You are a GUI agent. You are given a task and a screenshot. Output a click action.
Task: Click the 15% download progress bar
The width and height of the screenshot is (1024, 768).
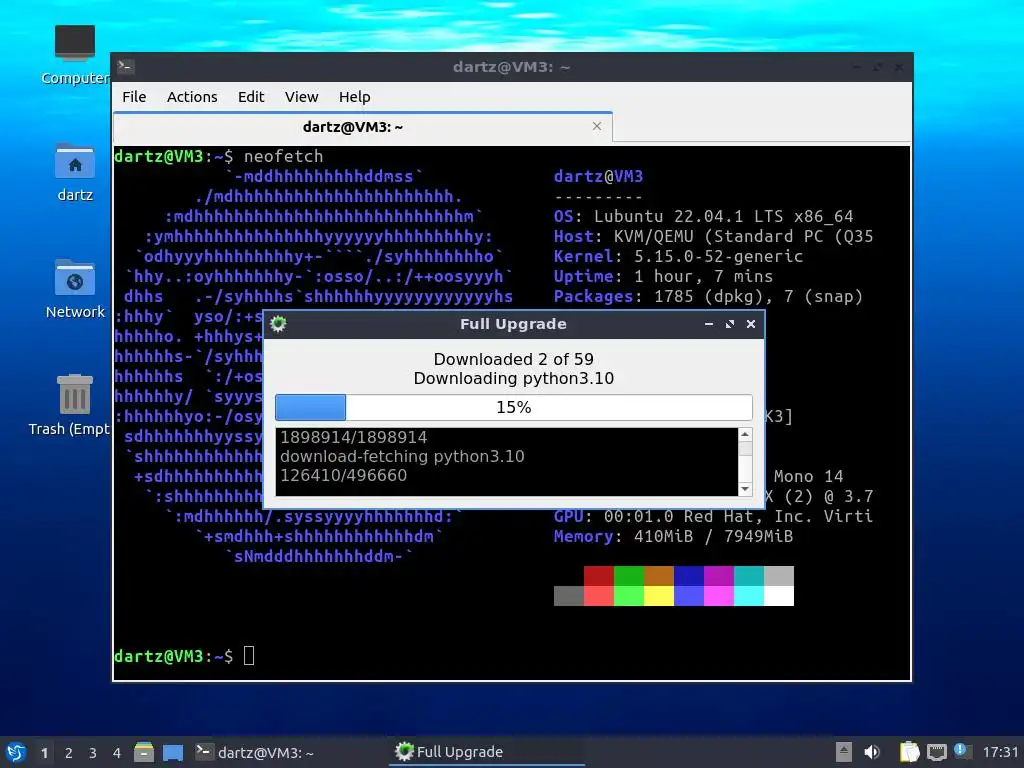pos(513,408)
